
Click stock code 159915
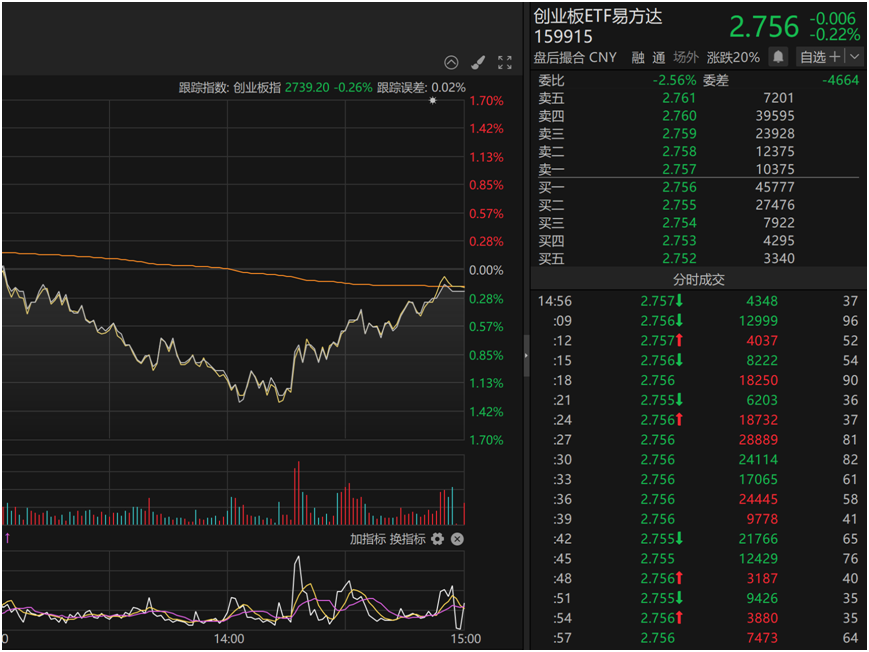tap(563, 37)
